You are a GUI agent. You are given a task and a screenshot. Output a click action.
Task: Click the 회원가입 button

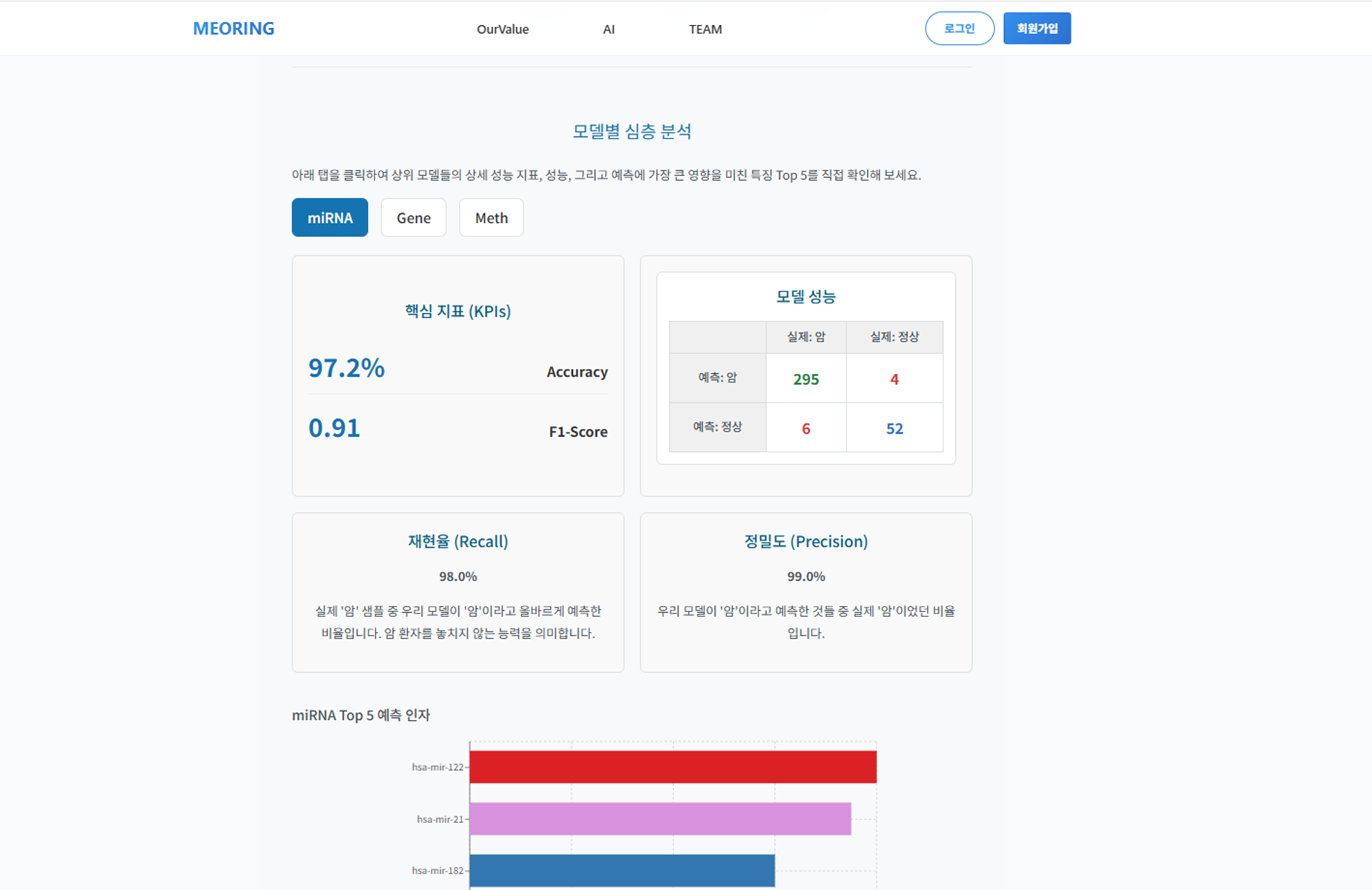pos(1036,28)
